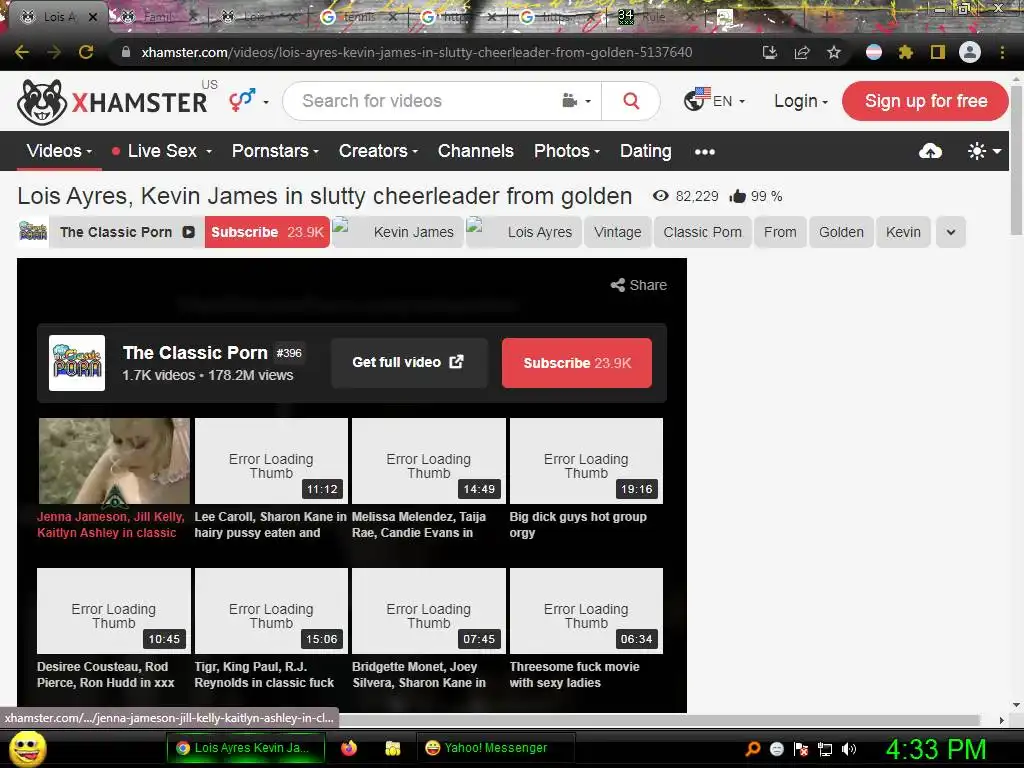
Task: Click the speaker volume tray icon
Action: 849,749
